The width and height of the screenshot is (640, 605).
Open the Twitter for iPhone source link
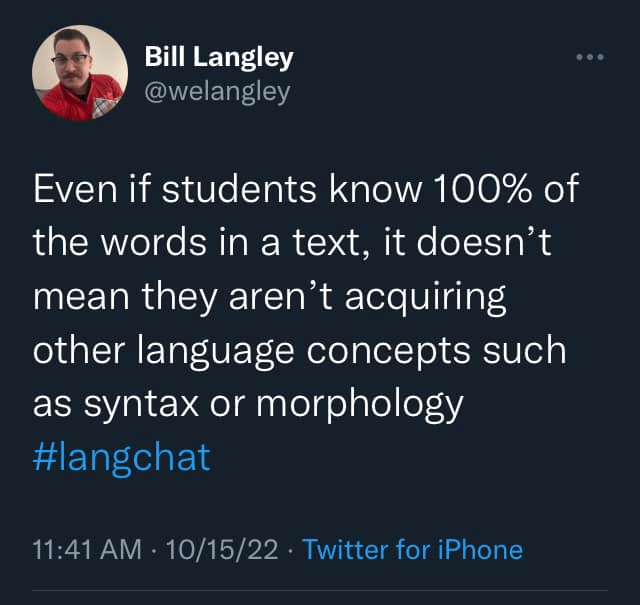pos(412,549)
